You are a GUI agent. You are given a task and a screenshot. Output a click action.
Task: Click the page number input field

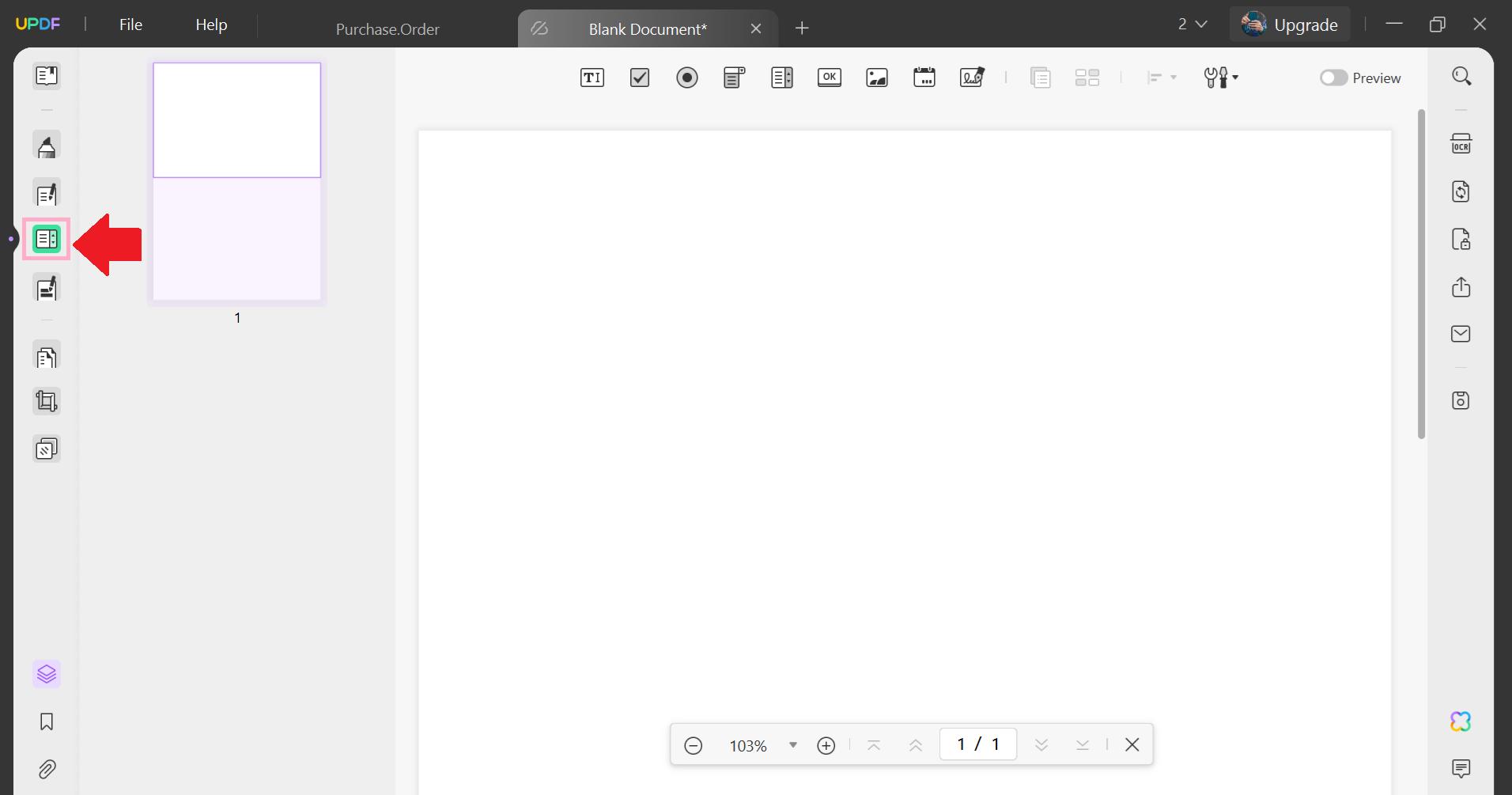coord(978,744)
